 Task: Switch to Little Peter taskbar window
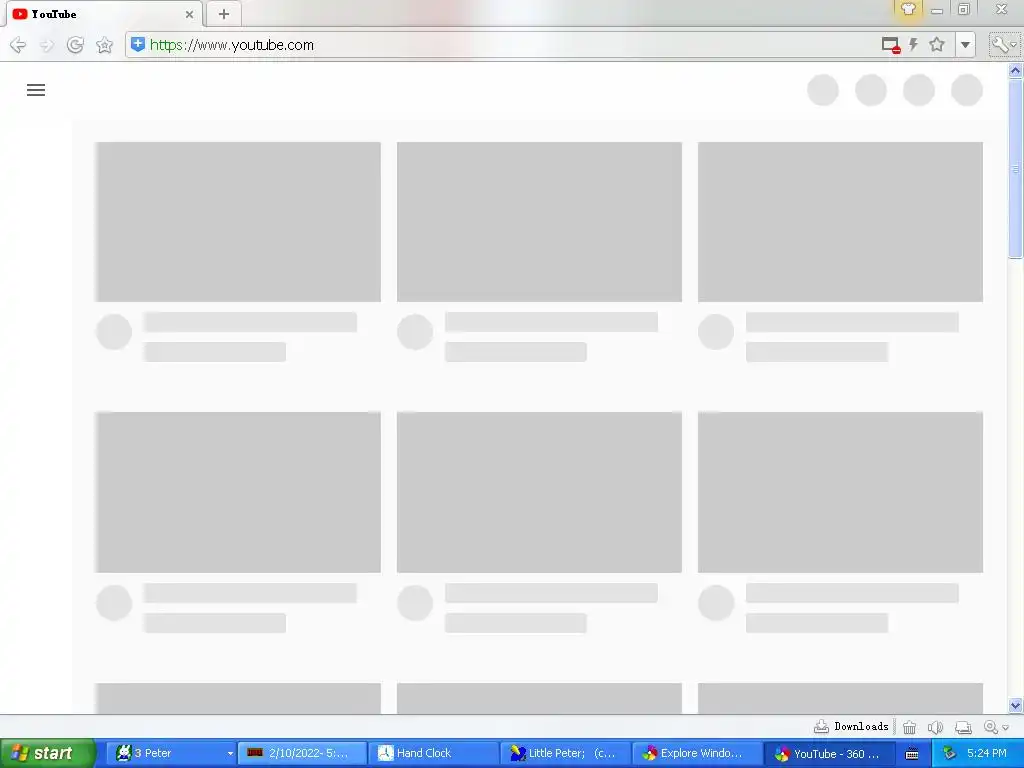[565, 754]
